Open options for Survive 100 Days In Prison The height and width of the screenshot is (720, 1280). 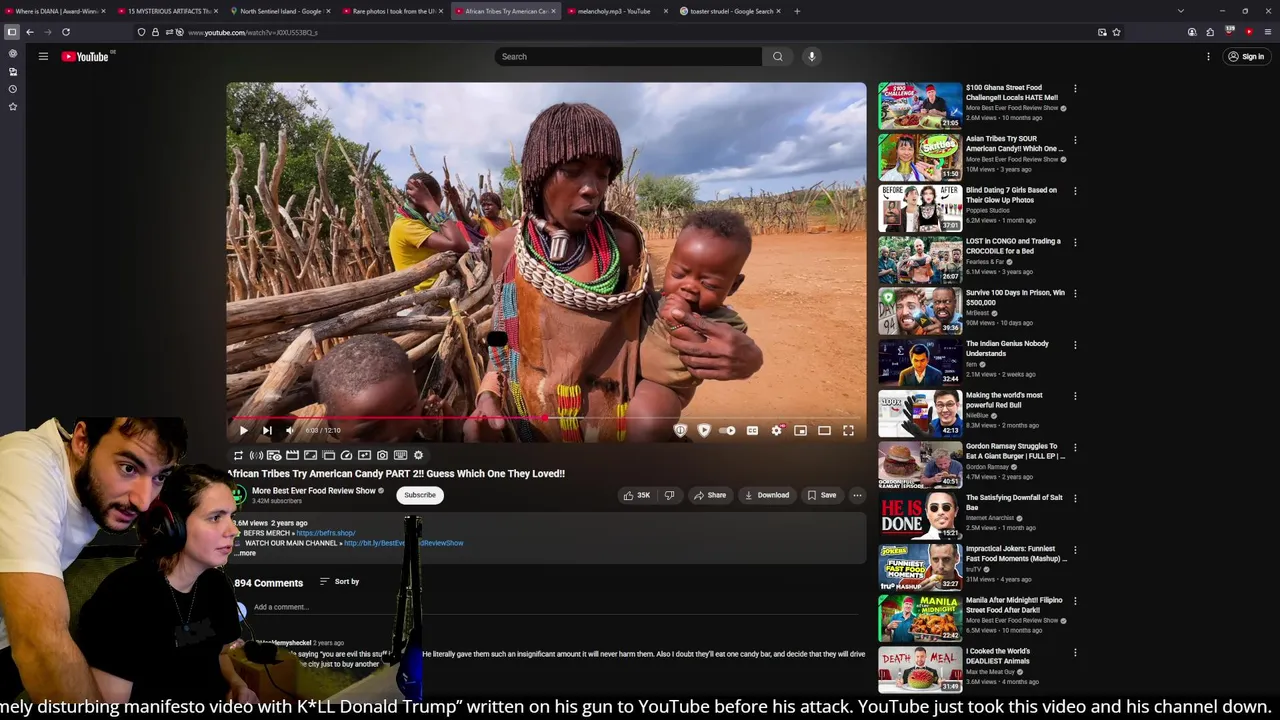pyautogui.click(x=1075, y=294)
